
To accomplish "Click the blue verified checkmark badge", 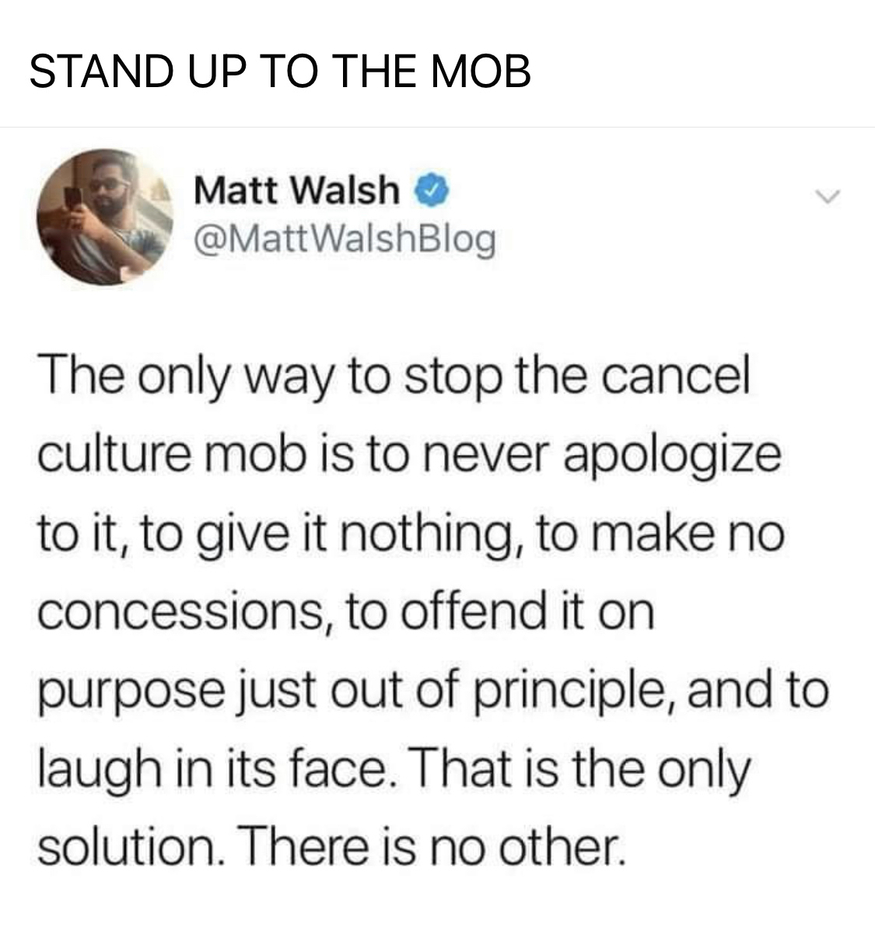I will (x=431, y=190).
